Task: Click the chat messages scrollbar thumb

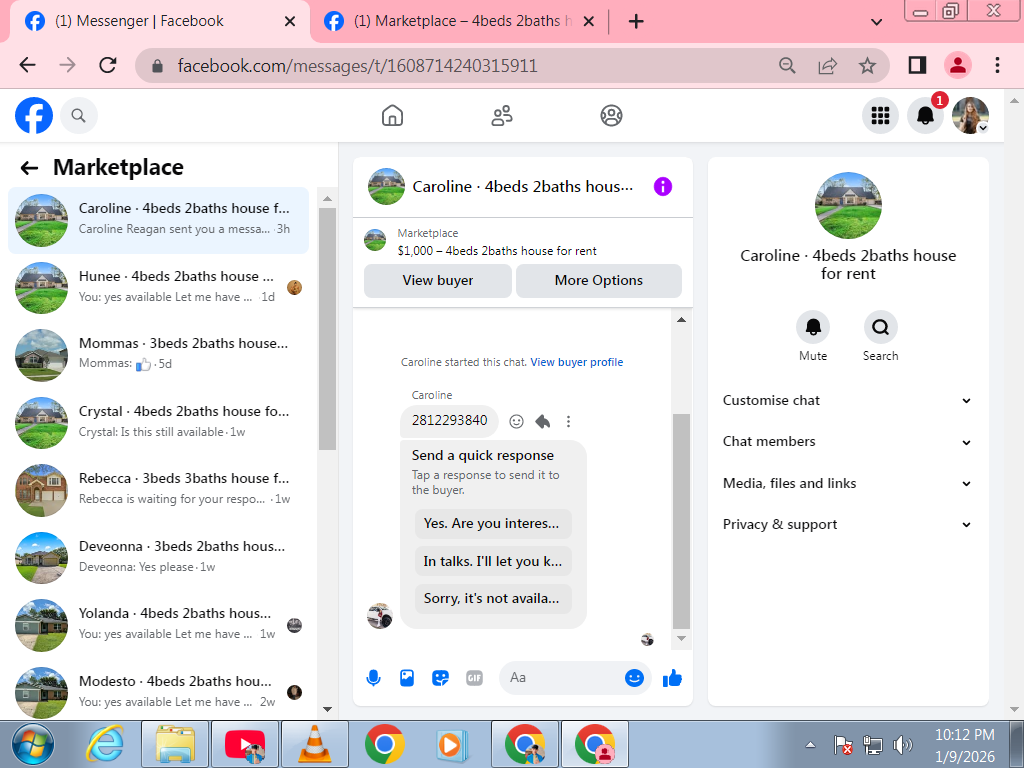Action: click(x=681, y=520)
